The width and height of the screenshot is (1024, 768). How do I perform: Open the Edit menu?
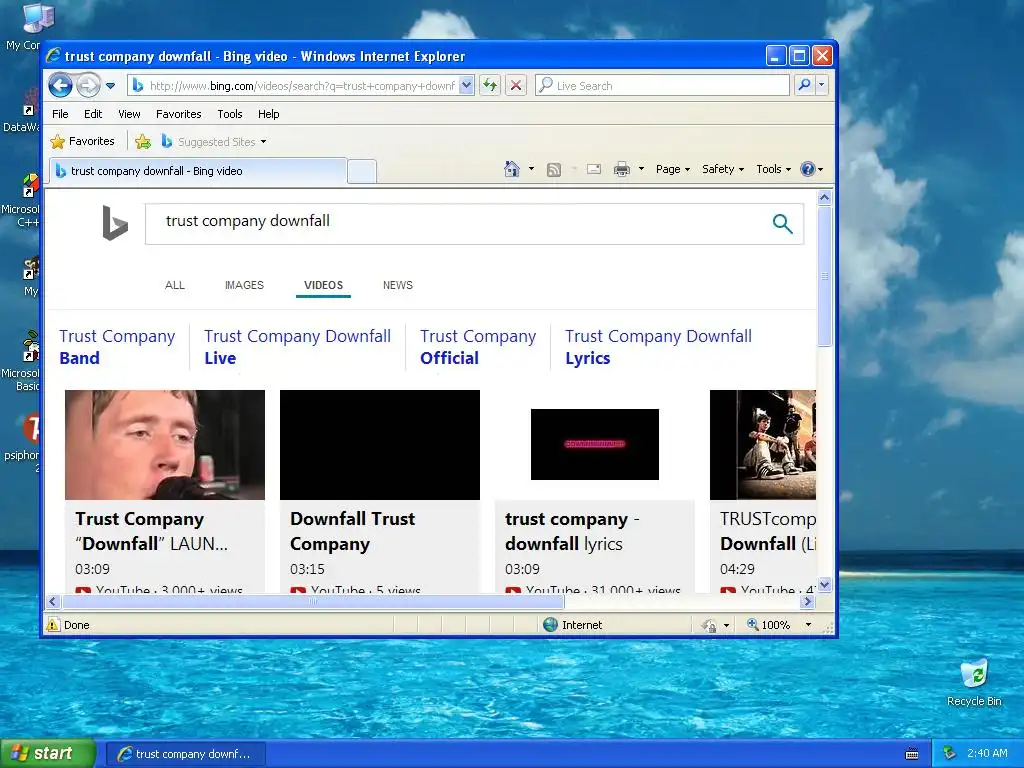[x=93, y=114]
